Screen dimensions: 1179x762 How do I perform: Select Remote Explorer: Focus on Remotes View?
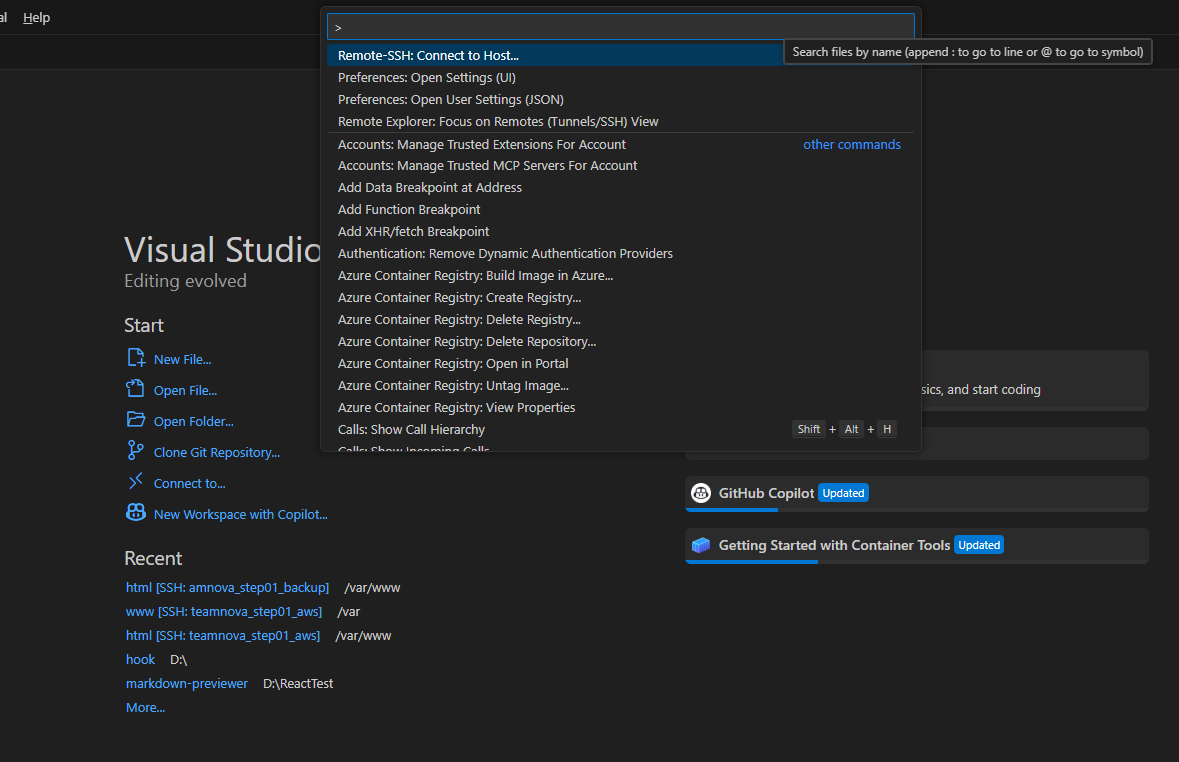pyautogui.click(x=621, y=121)
